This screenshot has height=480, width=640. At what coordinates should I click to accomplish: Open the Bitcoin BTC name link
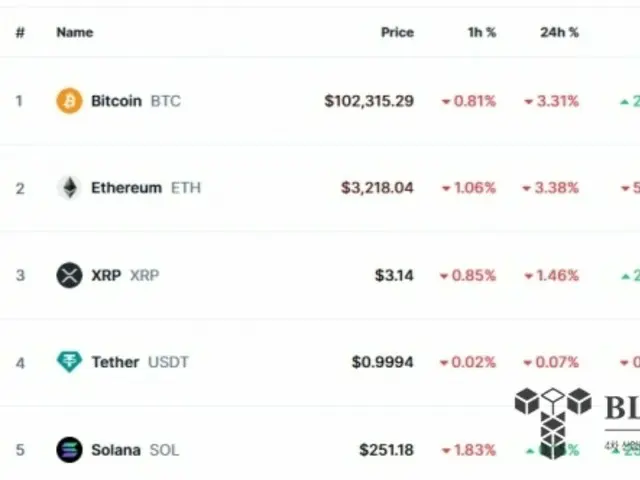(x=136, y=101)
